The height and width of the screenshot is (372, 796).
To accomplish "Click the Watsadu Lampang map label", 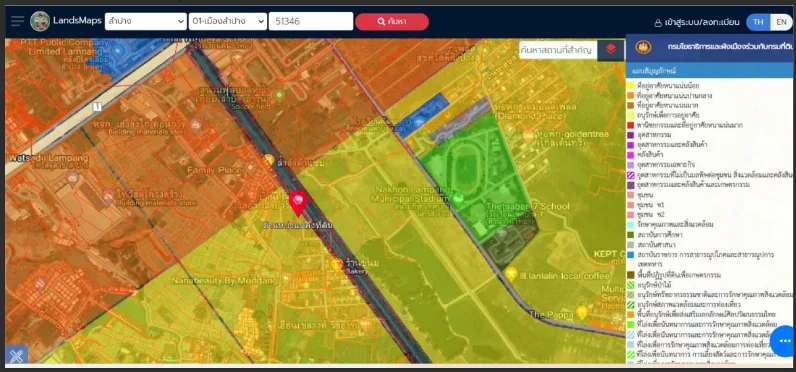I will click(x=47, y=159).
